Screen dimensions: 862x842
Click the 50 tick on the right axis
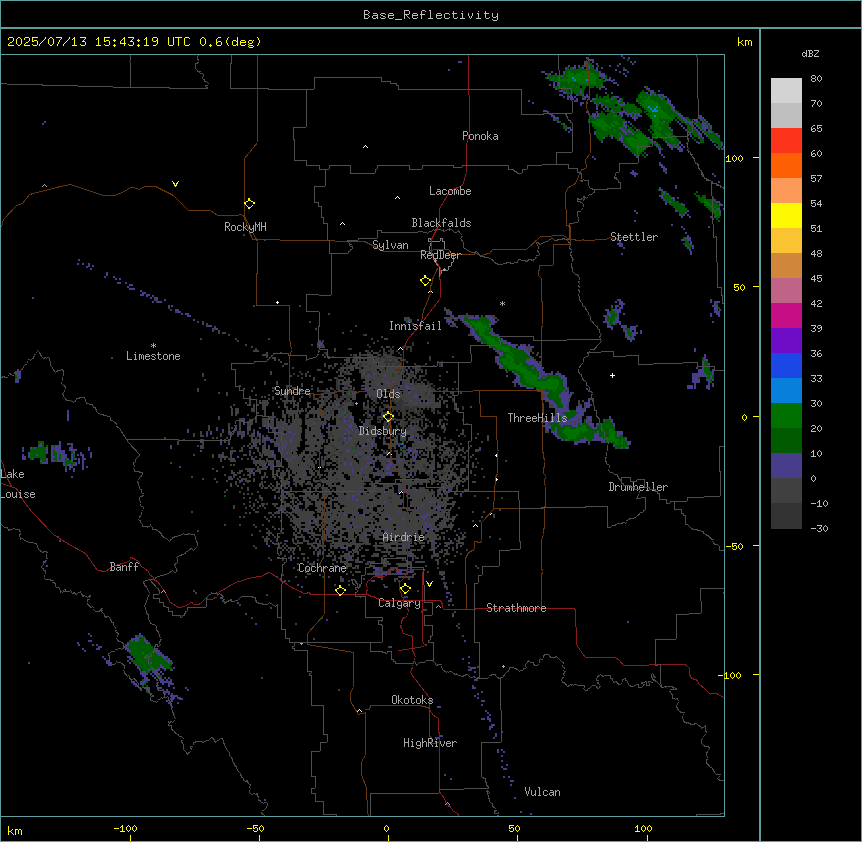click(739, 287)
